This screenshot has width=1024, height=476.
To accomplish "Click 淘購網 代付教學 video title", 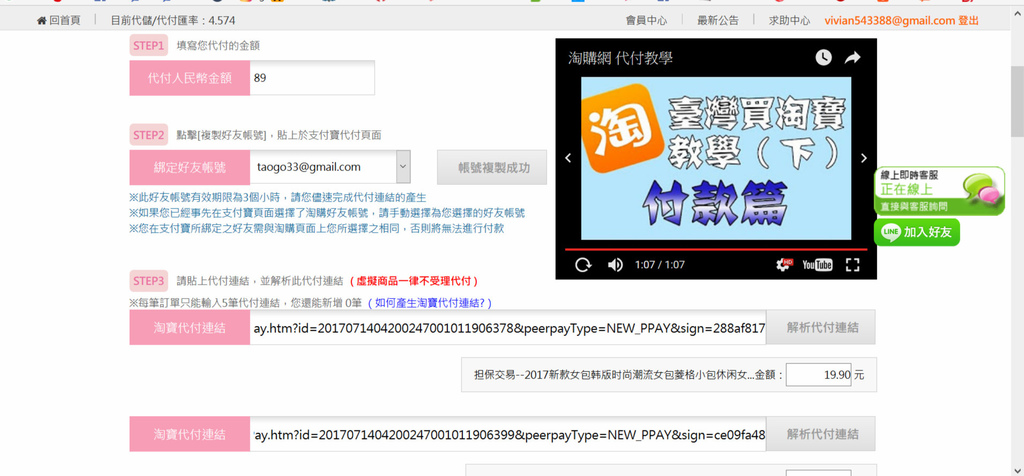I will tap(620, 58).
